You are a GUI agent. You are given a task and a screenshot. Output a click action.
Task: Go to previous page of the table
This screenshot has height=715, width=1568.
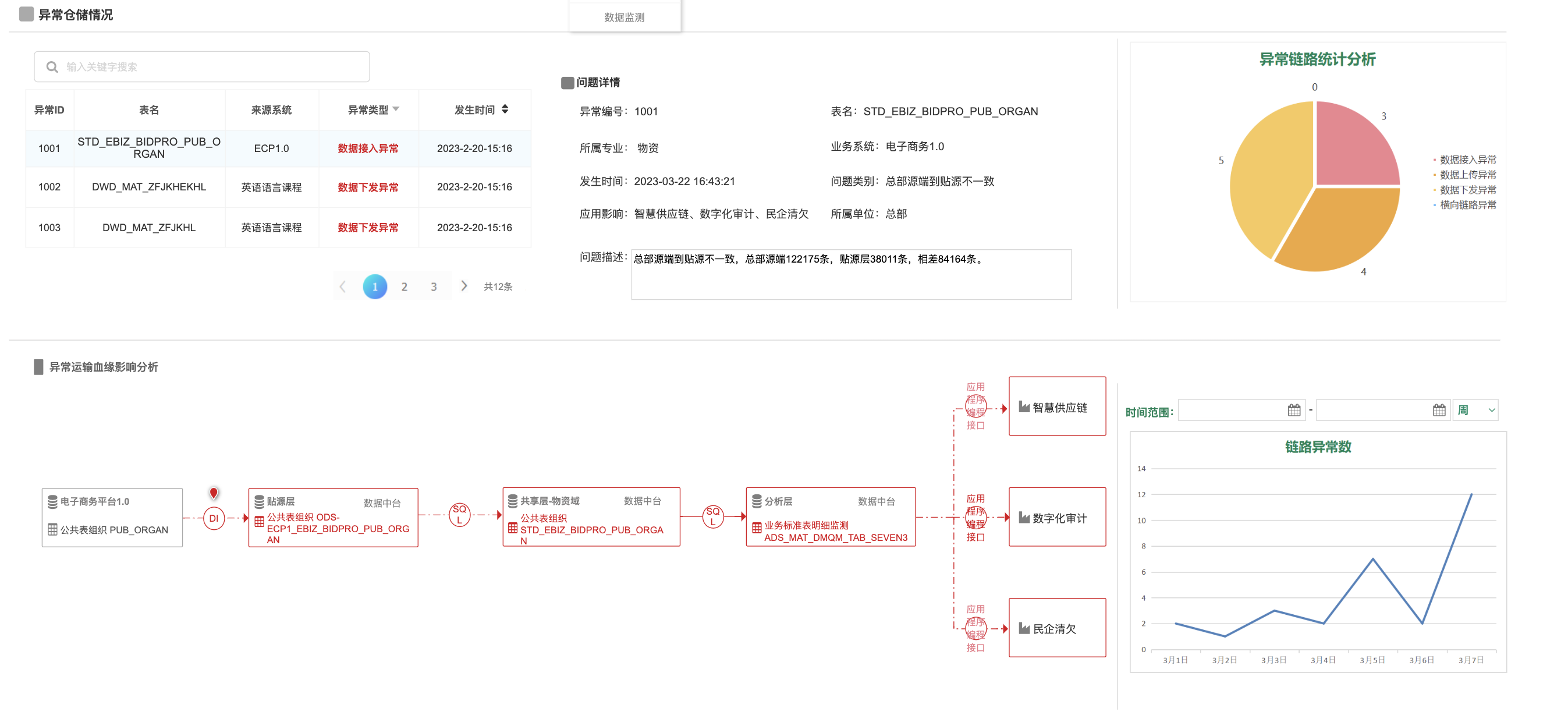(x=343, y=286)
